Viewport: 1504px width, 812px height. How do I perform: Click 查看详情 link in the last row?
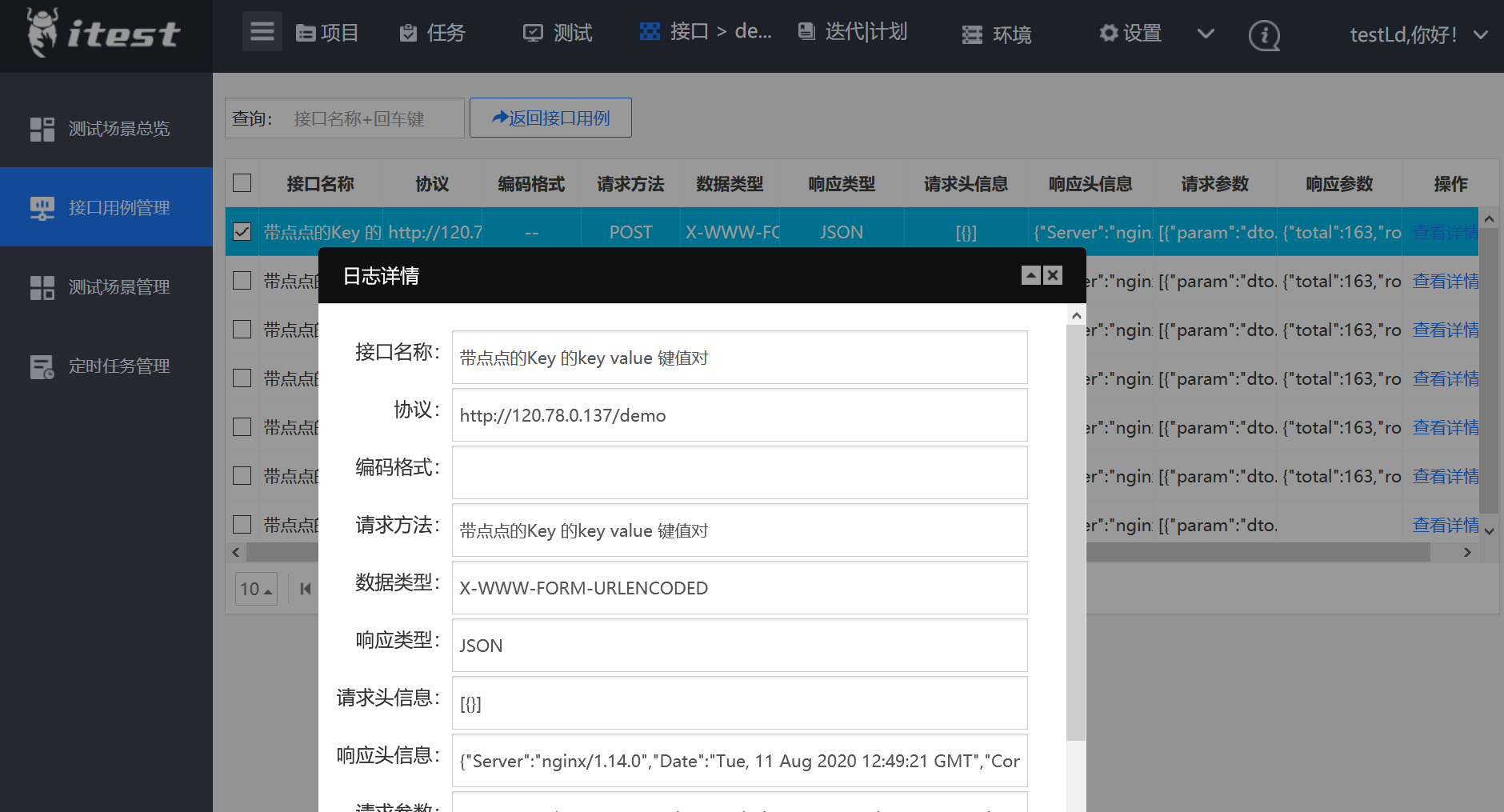(1446, 525)
